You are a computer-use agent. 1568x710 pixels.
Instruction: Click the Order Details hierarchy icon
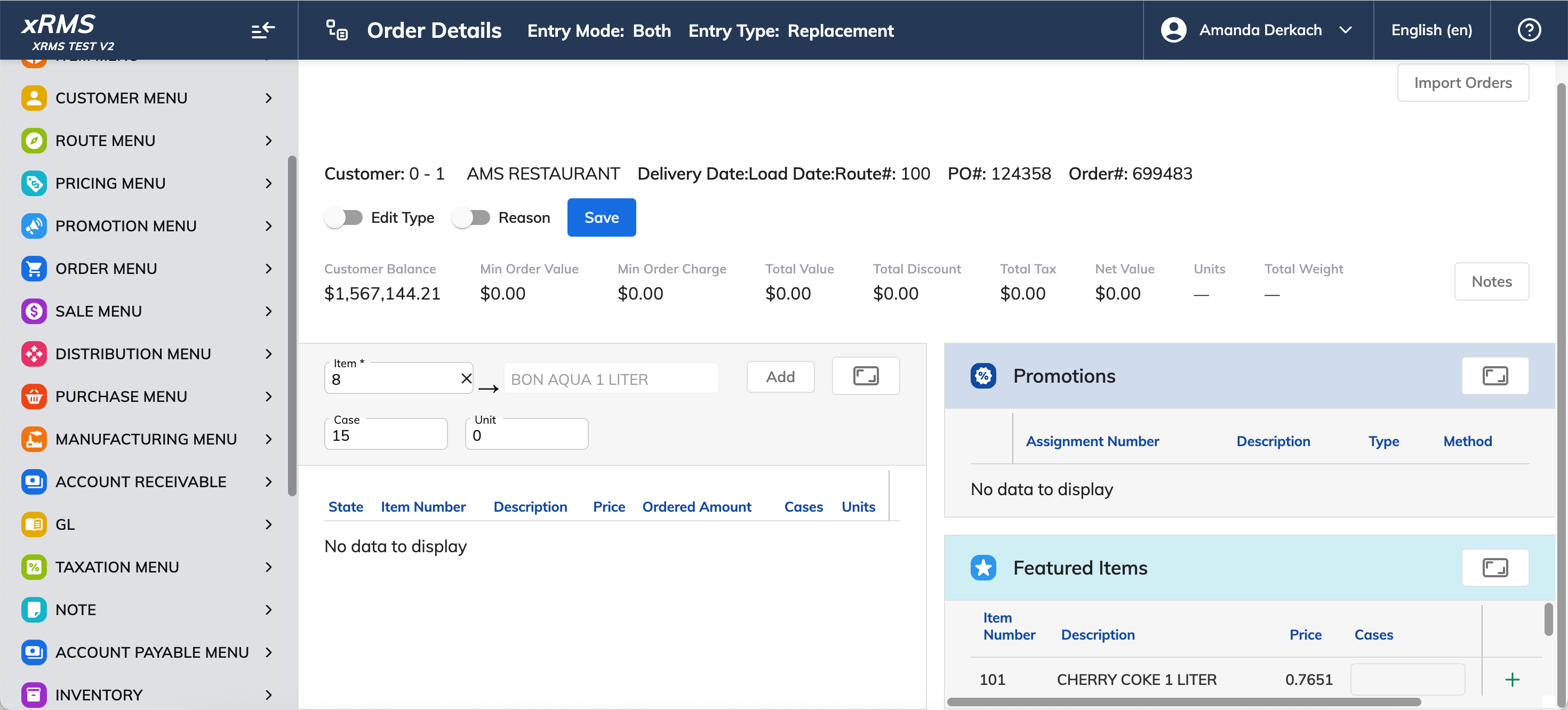(337, 30)
